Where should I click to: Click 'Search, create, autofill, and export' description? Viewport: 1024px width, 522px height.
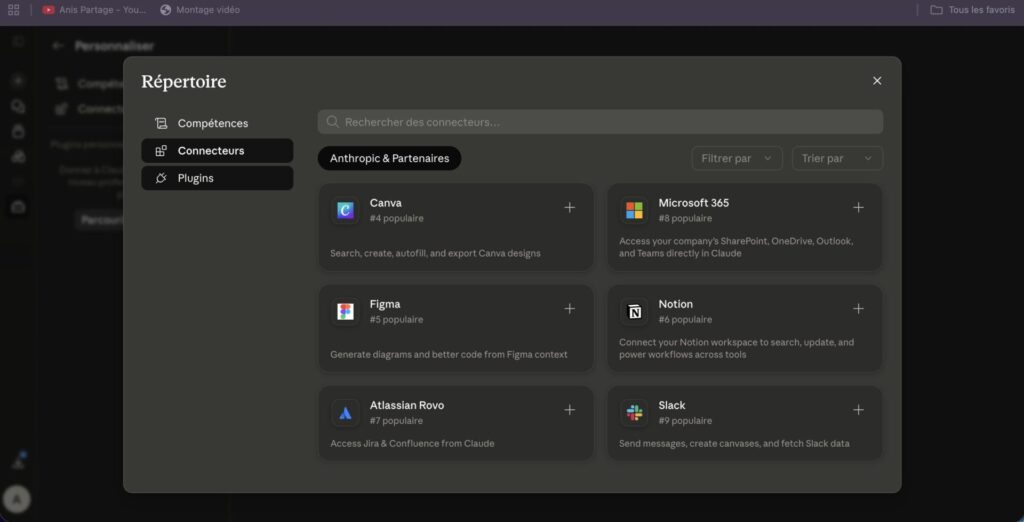pos(435,253)
